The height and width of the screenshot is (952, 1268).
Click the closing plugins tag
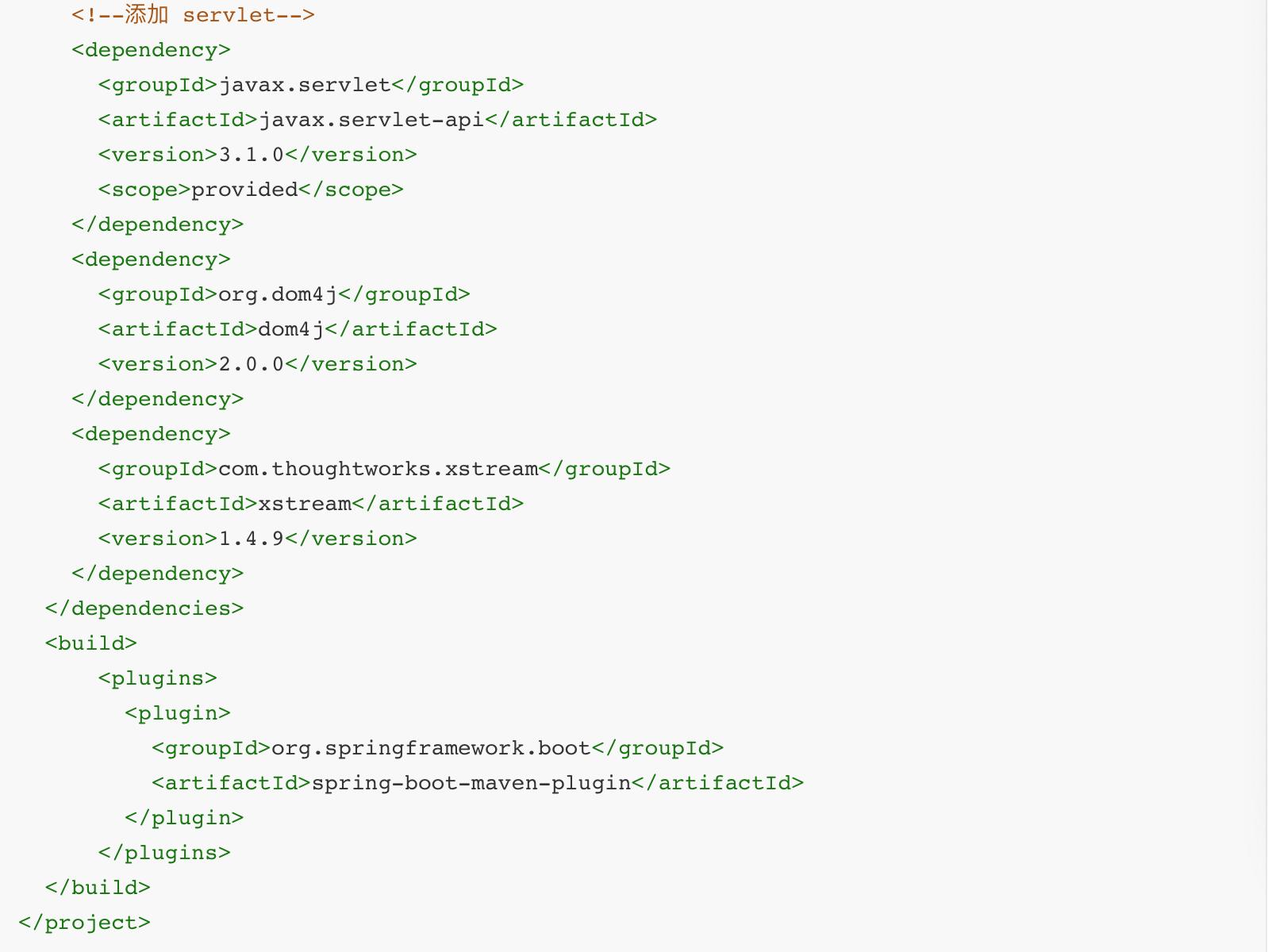tap(164, 853)
